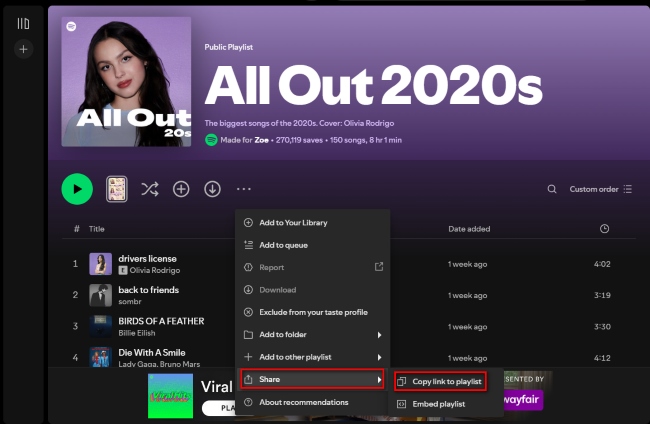
Task: Click 4:12 duration of Die With A Smile
Action: (x=602, y=358)
